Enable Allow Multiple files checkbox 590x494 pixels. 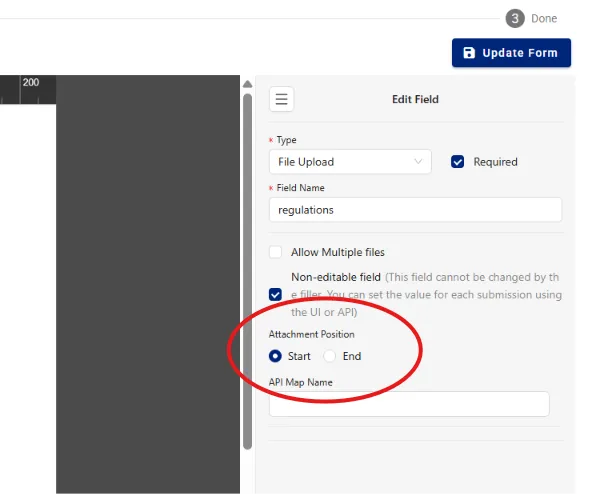(275, 252)
